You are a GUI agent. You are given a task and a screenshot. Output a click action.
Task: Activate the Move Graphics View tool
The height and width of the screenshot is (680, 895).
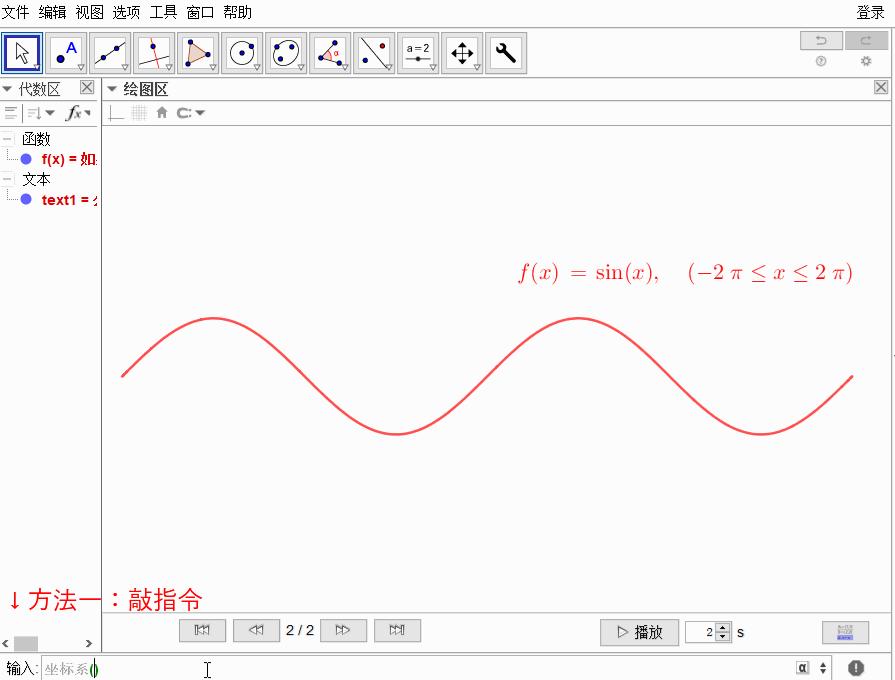click(461, 52)
